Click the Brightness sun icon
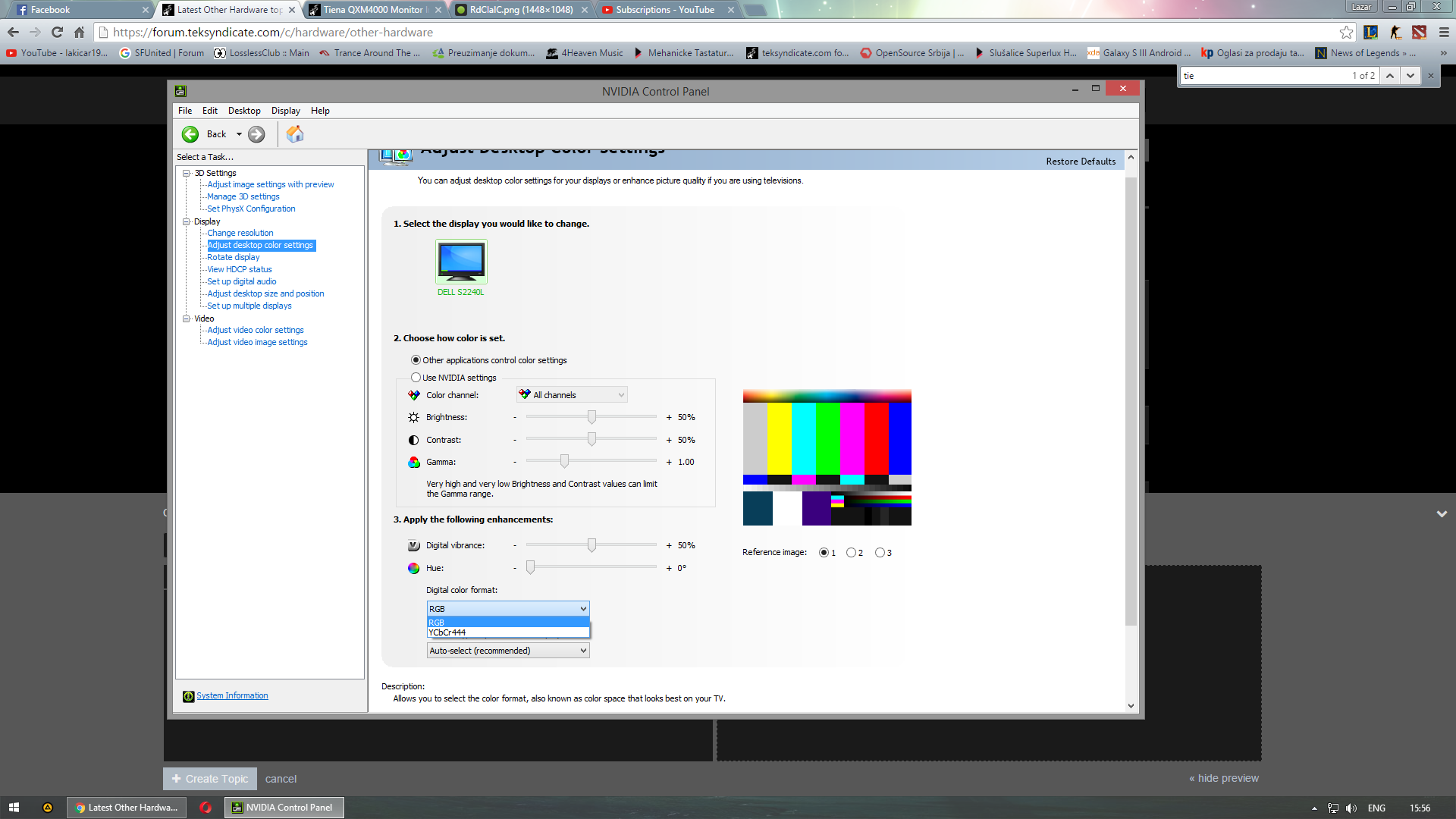Image resolution: width=1456 pixels, height=819 pixels. coord(413,417)
